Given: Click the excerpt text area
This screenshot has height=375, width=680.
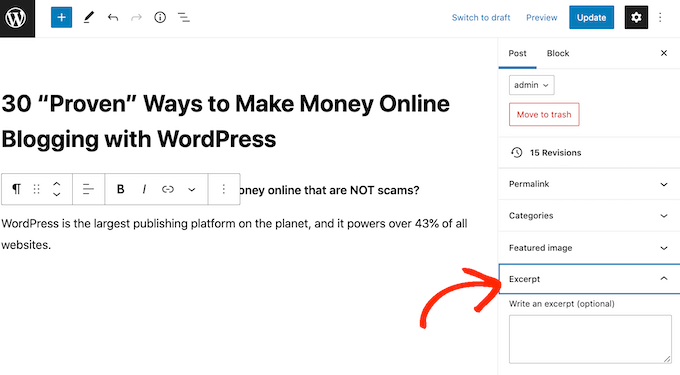Looking at the screenshot, I should [x=590, y=339].
